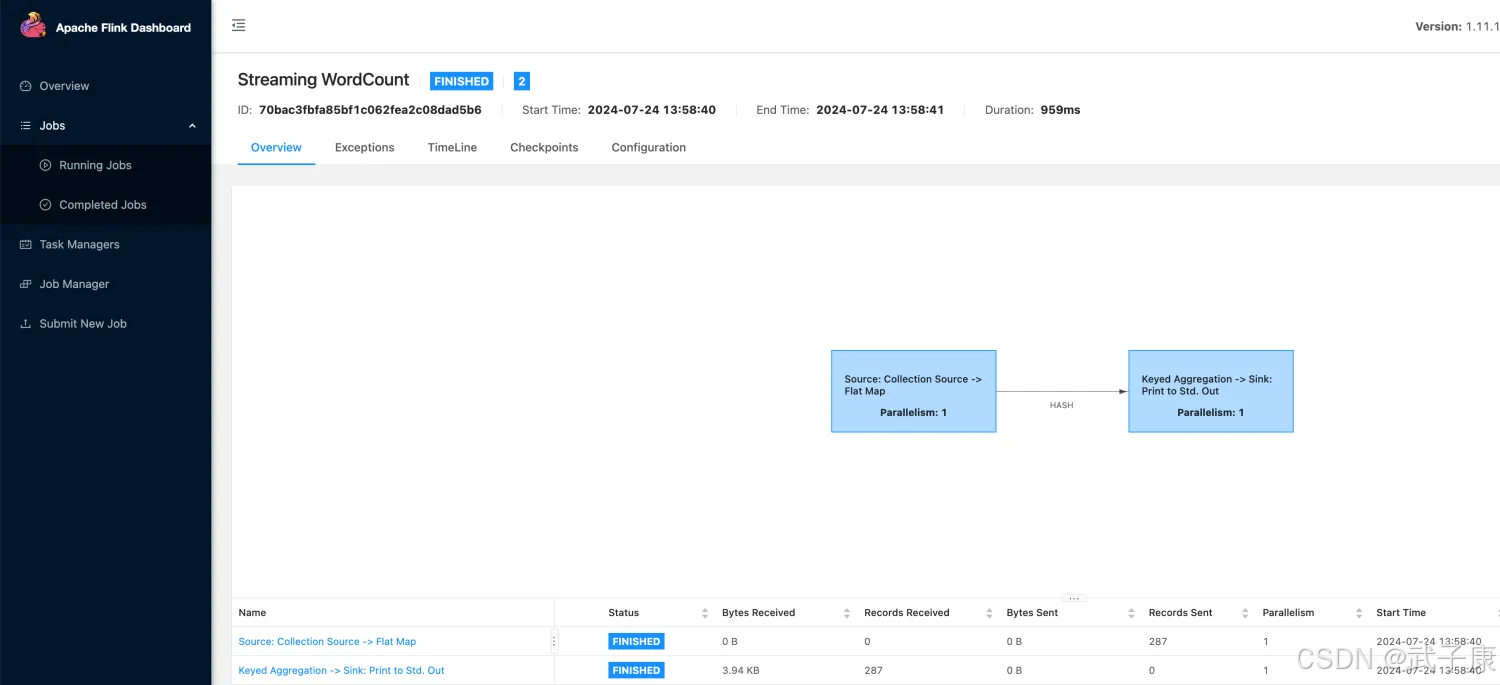Click the HASH edge label in graph
Image resolution: width=1500 pixels, height=685 pixels.
[x=1061, y=405]
